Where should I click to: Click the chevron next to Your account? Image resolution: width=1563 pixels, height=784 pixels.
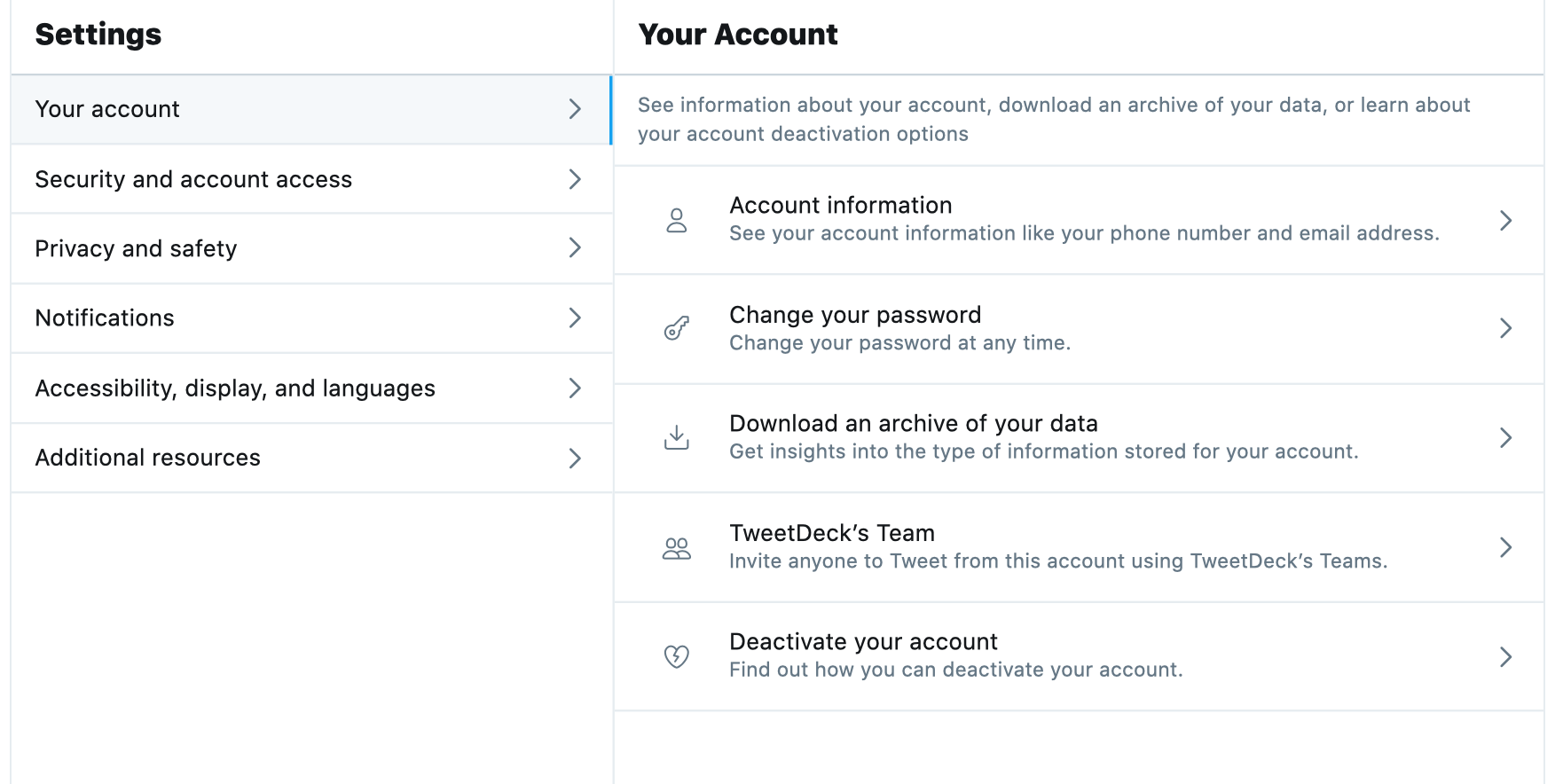pos(575,109)
